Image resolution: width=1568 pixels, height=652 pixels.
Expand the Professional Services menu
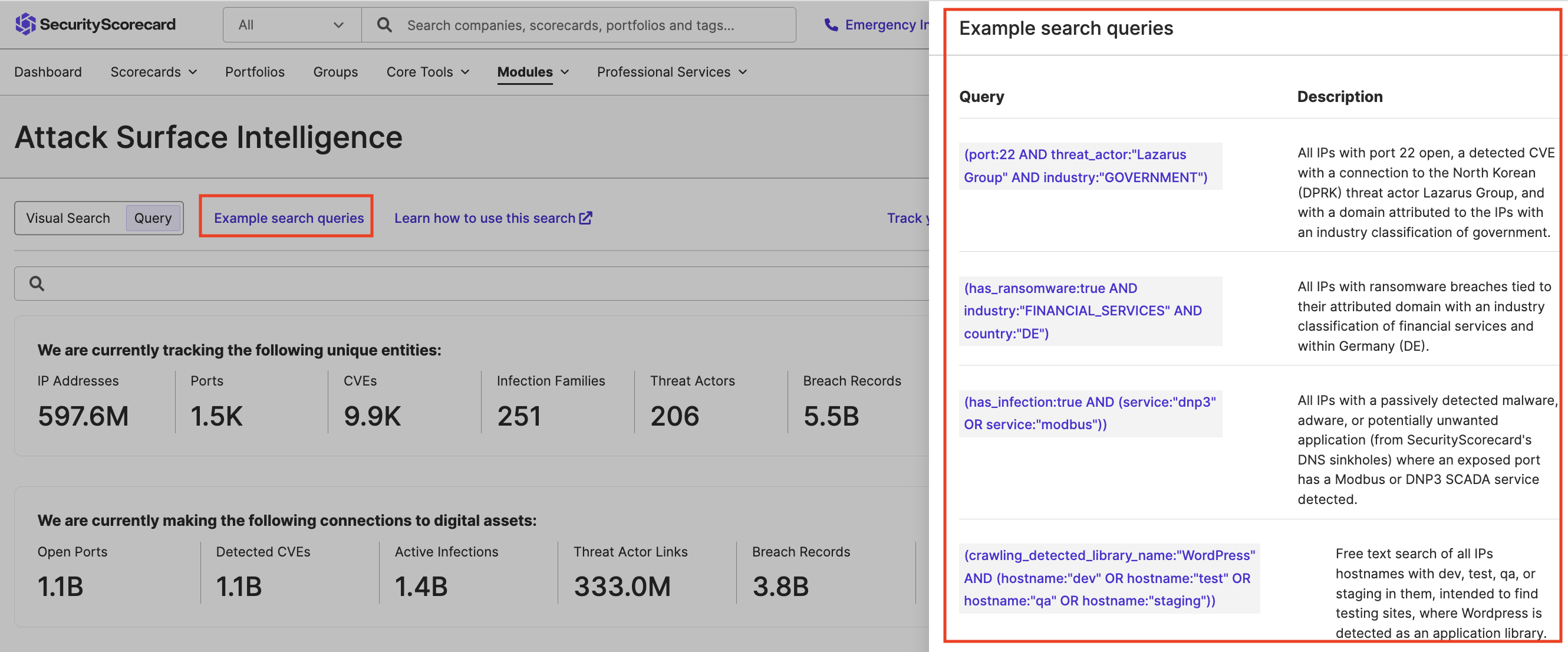[x=672, y=72]
